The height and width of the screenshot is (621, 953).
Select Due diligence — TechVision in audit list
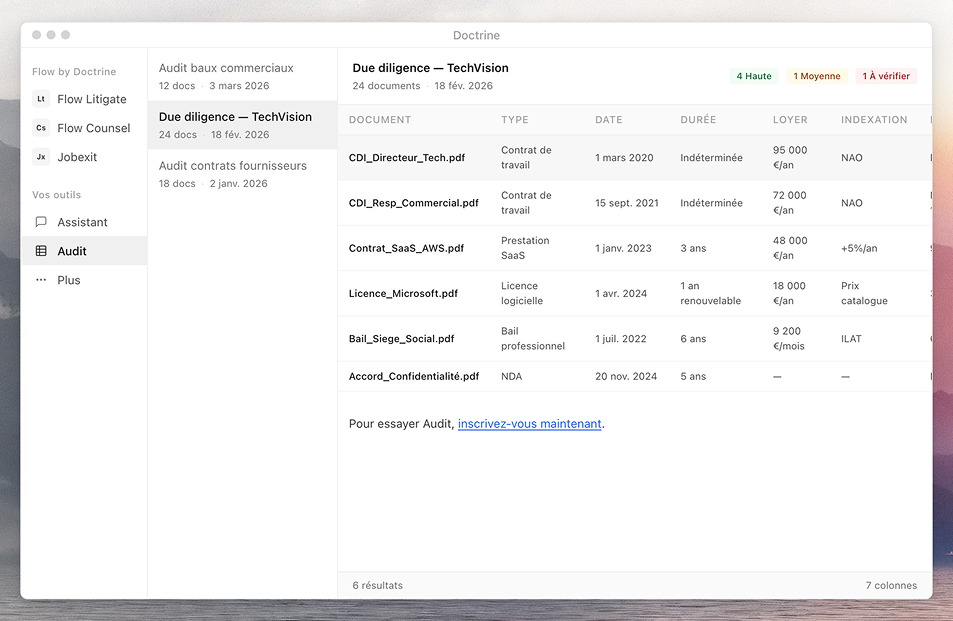coord(242,125)
